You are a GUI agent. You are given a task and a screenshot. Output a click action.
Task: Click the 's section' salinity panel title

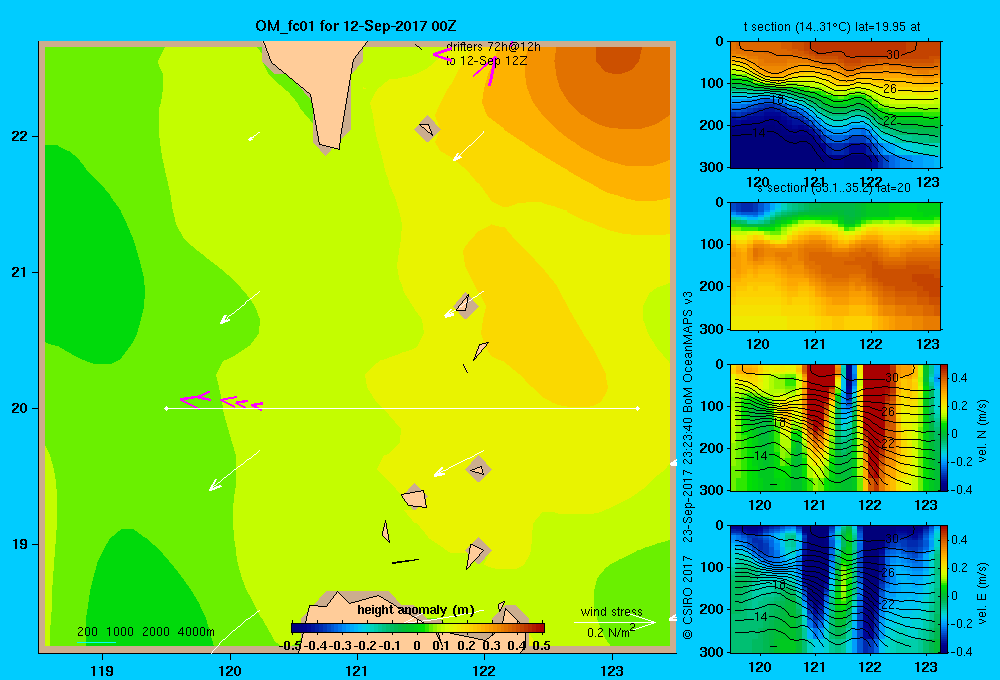tap(835, 188)
